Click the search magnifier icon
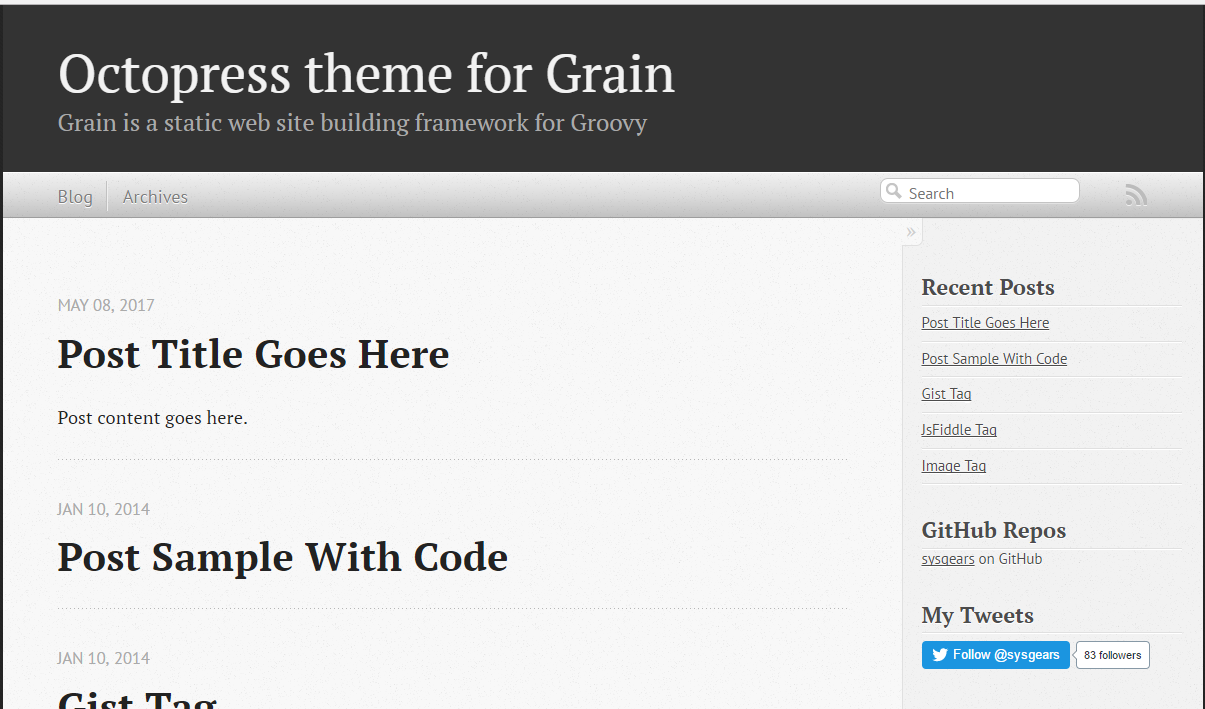The height and width of the screenshot is (709, 1205). coord(894,191)
